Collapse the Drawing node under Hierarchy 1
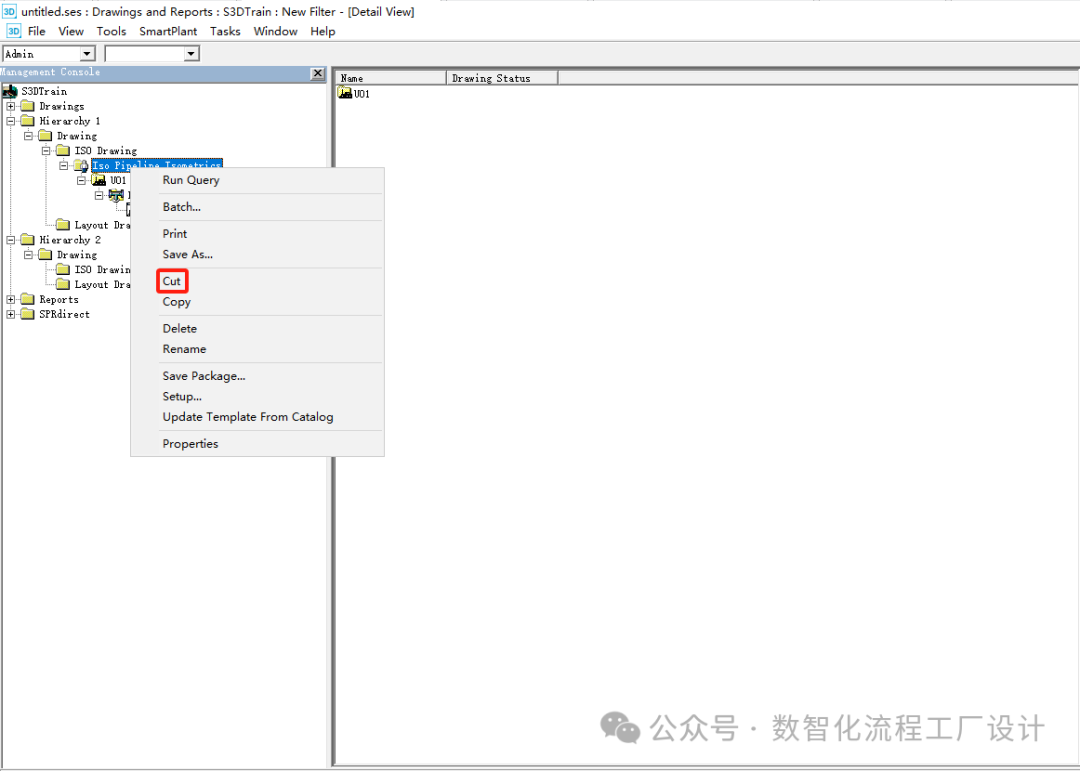1080x771 pixels. click(28, 136)
